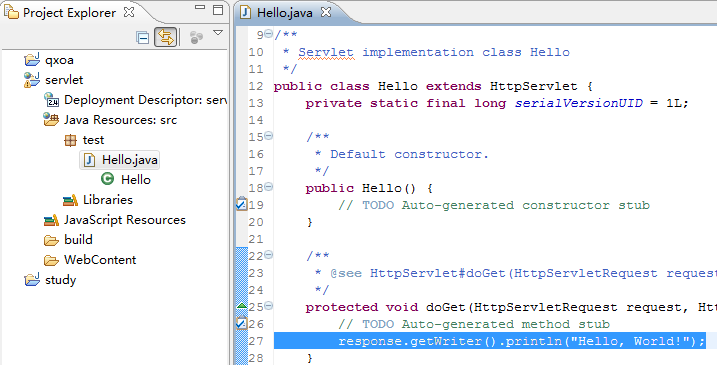Click the closing brace on line 20
Viewport: 717px width, 366px height.
click(310, 222)
